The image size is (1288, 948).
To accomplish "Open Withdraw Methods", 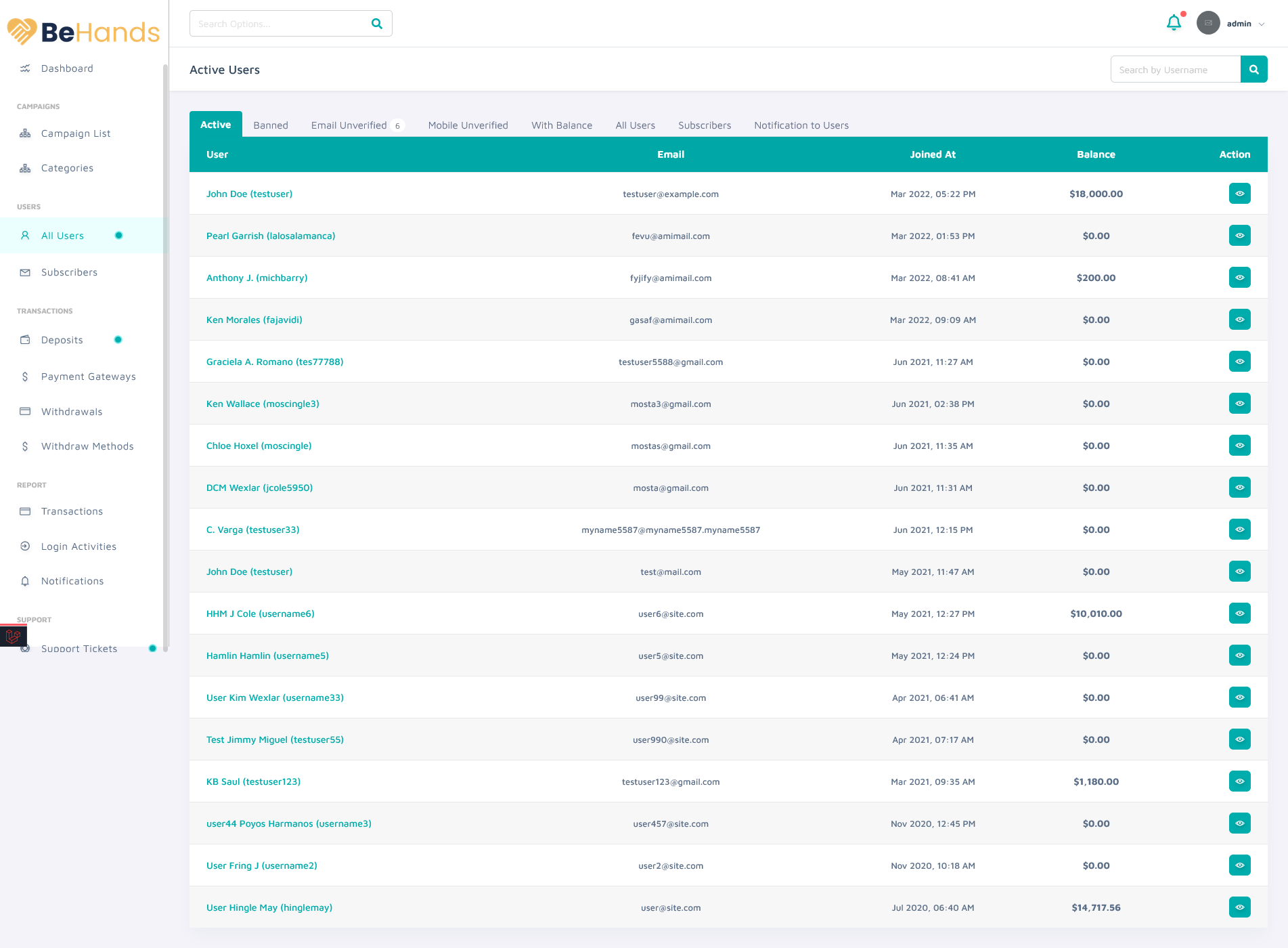I will [87, 446].
